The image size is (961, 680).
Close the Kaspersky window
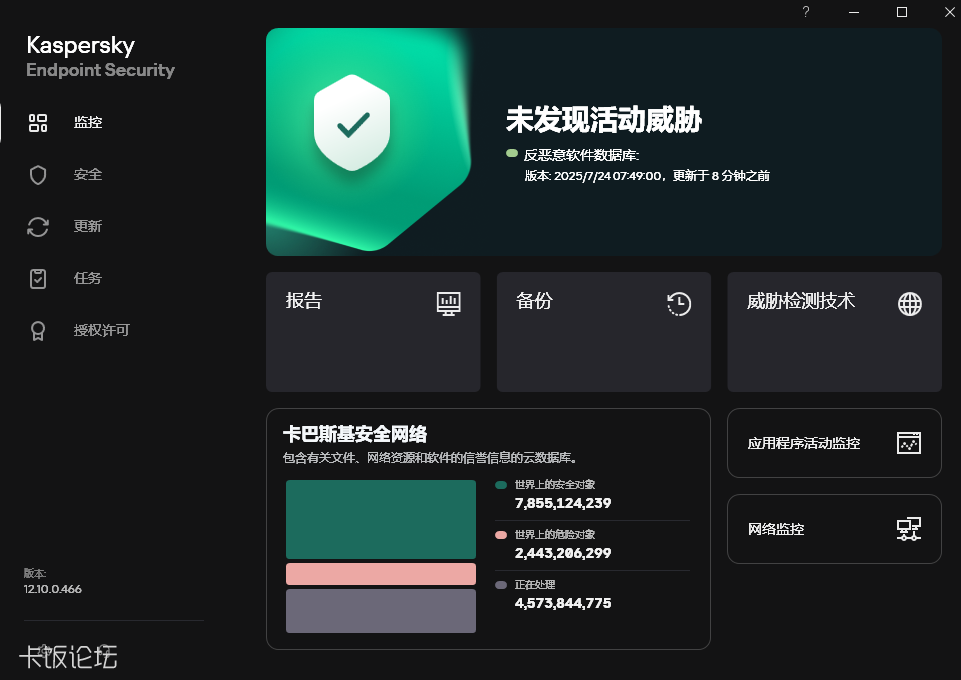coord(949,12)
